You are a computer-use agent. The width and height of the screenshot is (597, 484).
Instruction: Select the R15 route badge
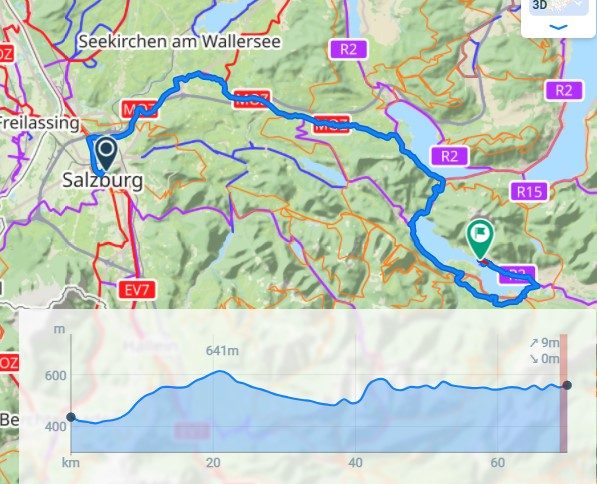(529, 192)
